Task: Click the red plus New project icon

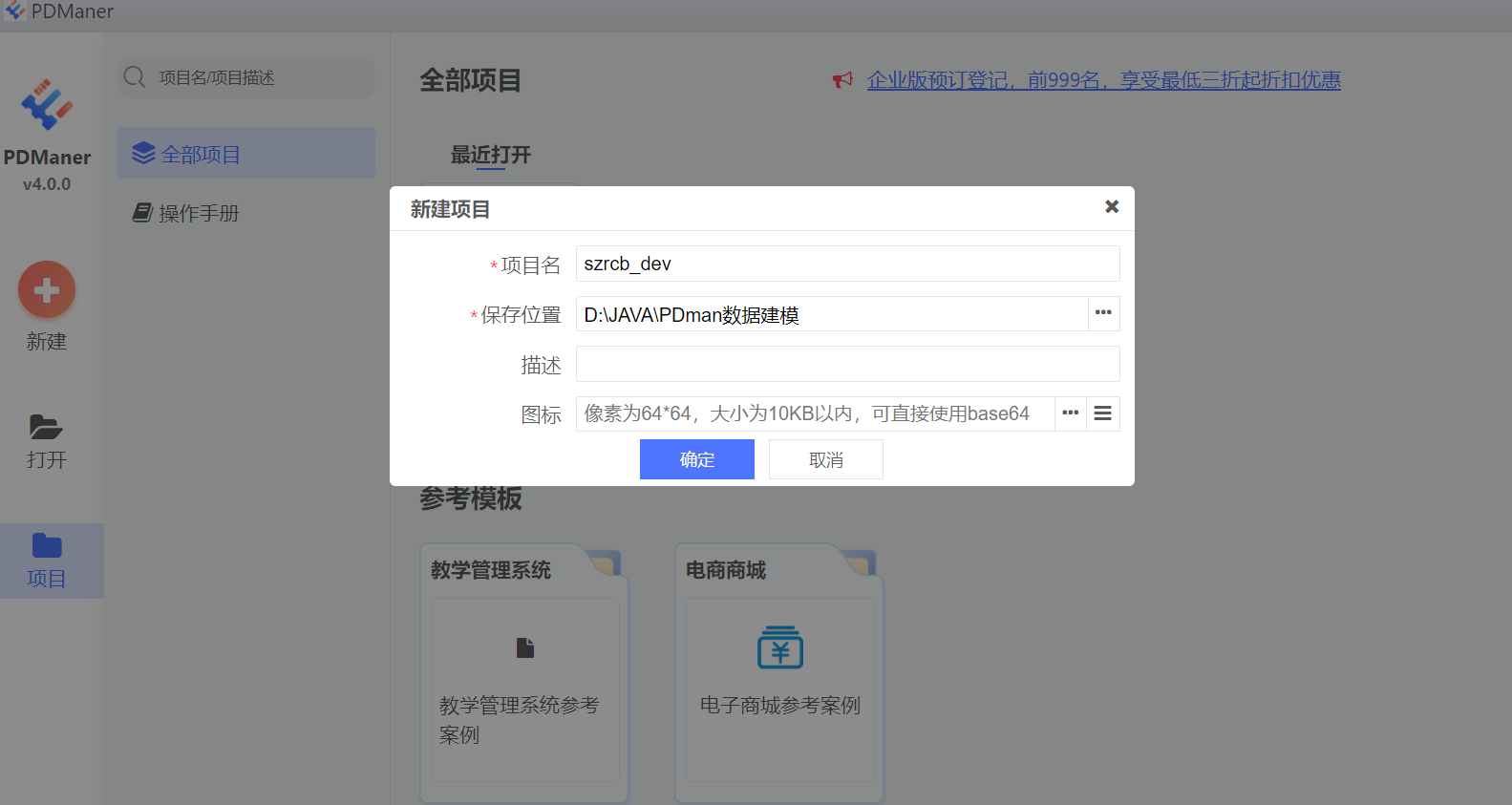Action: (x=47, y=289)
